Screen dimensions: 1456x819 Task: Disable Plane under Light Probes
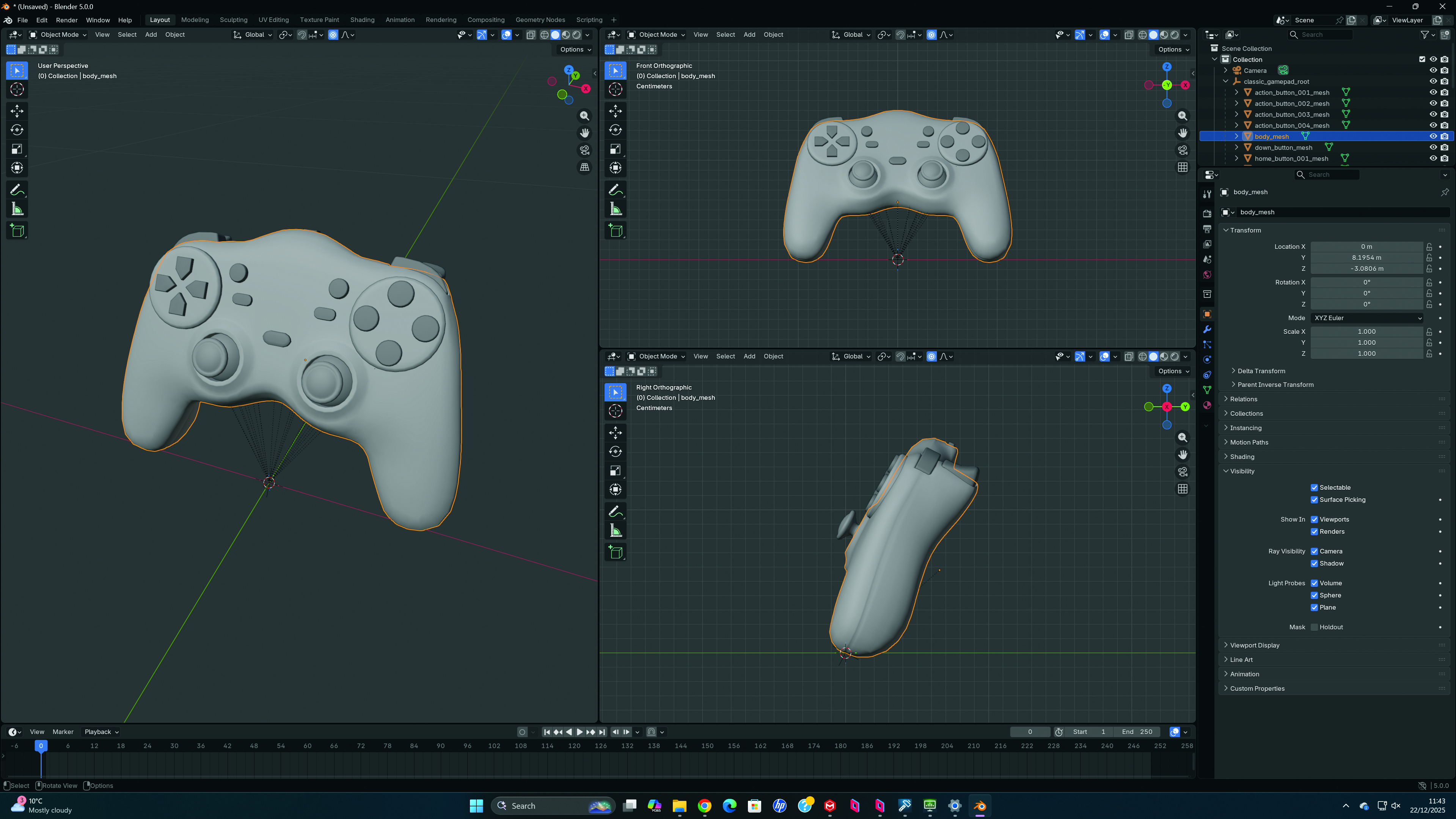click(x=1315, y=607)
